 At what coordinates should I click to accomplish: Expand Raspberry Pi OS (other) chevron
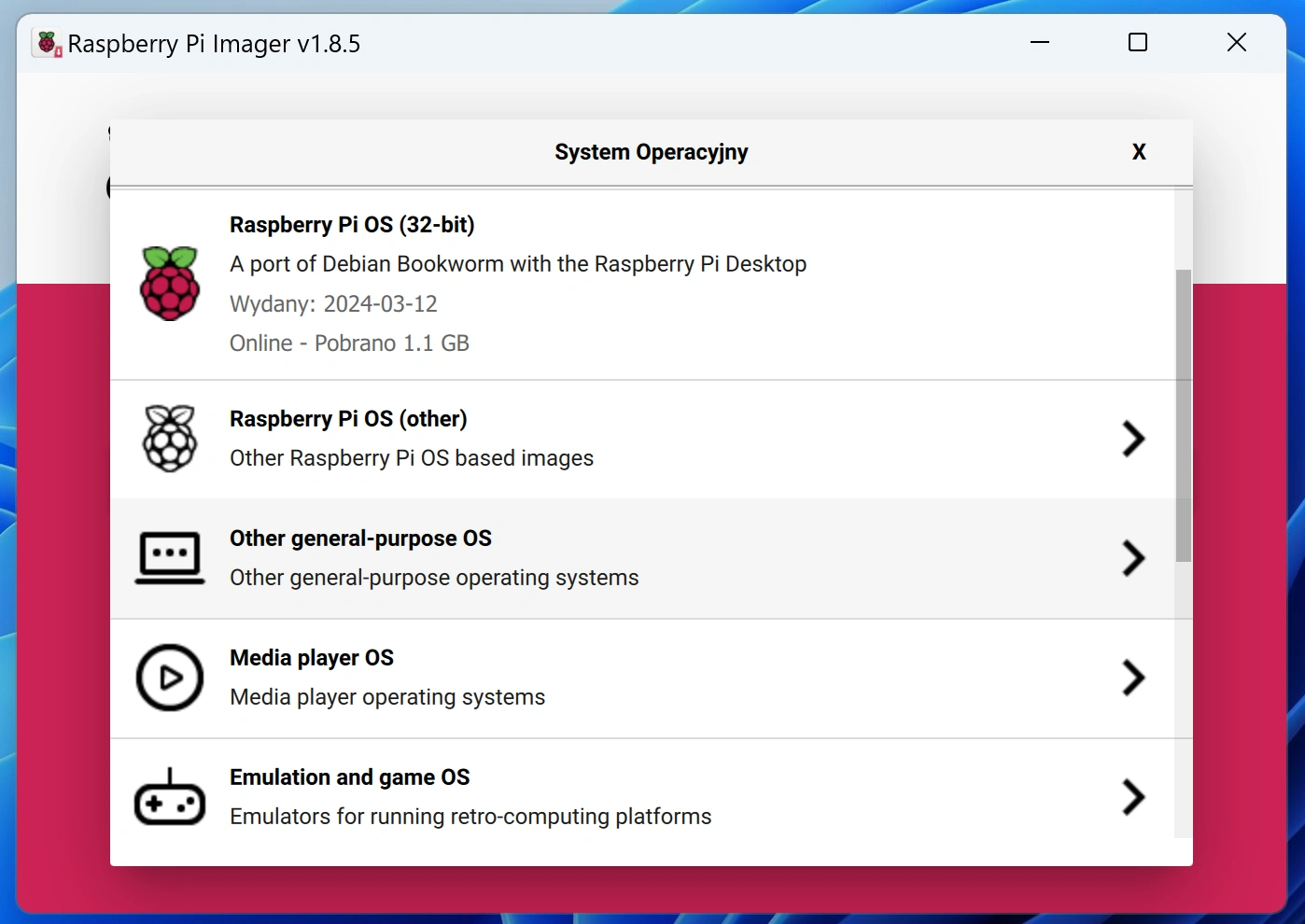point(1133,439)
